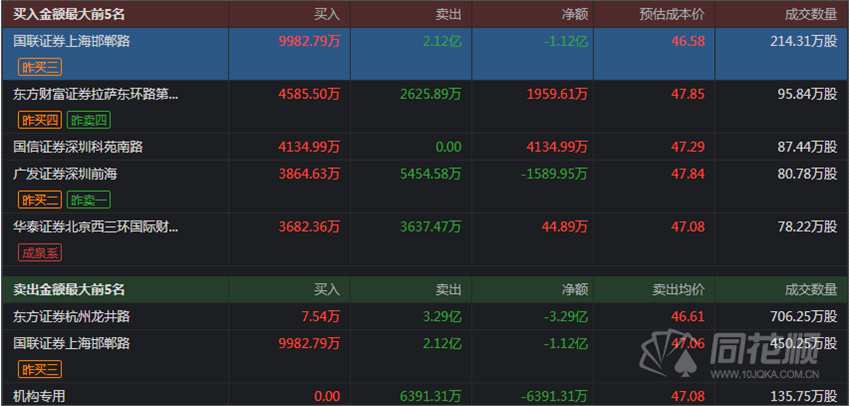Click the -6391.31万 net amount

tap(555, 396)
